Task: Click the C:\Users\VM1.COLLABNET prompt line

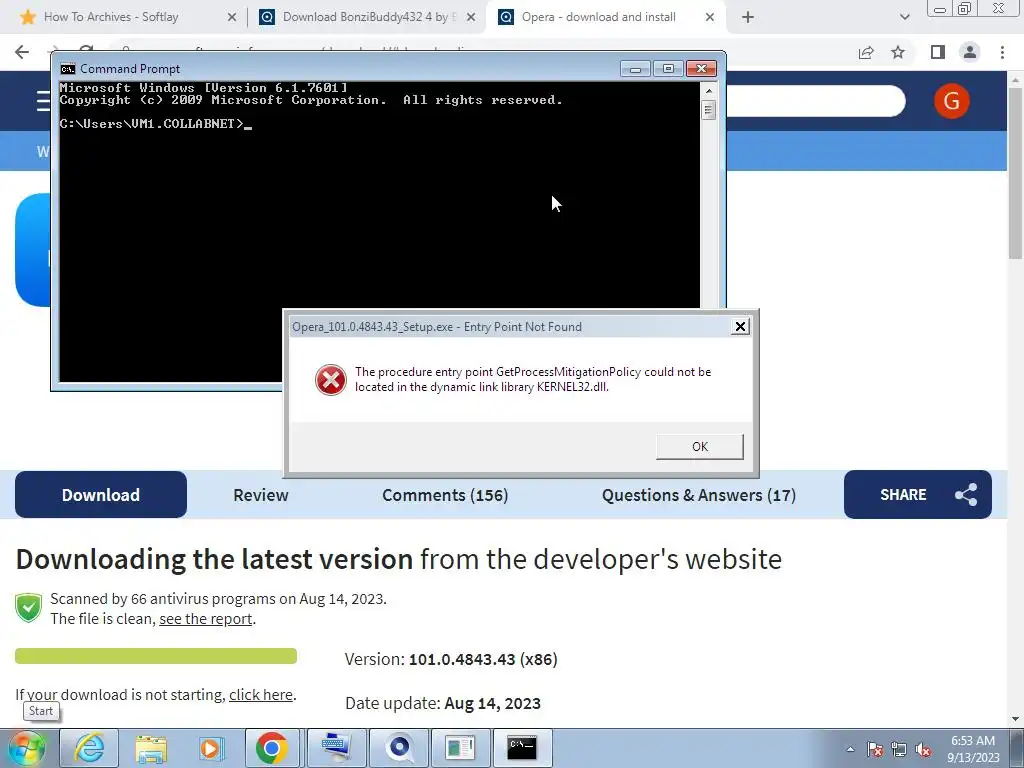Action: 155,123
